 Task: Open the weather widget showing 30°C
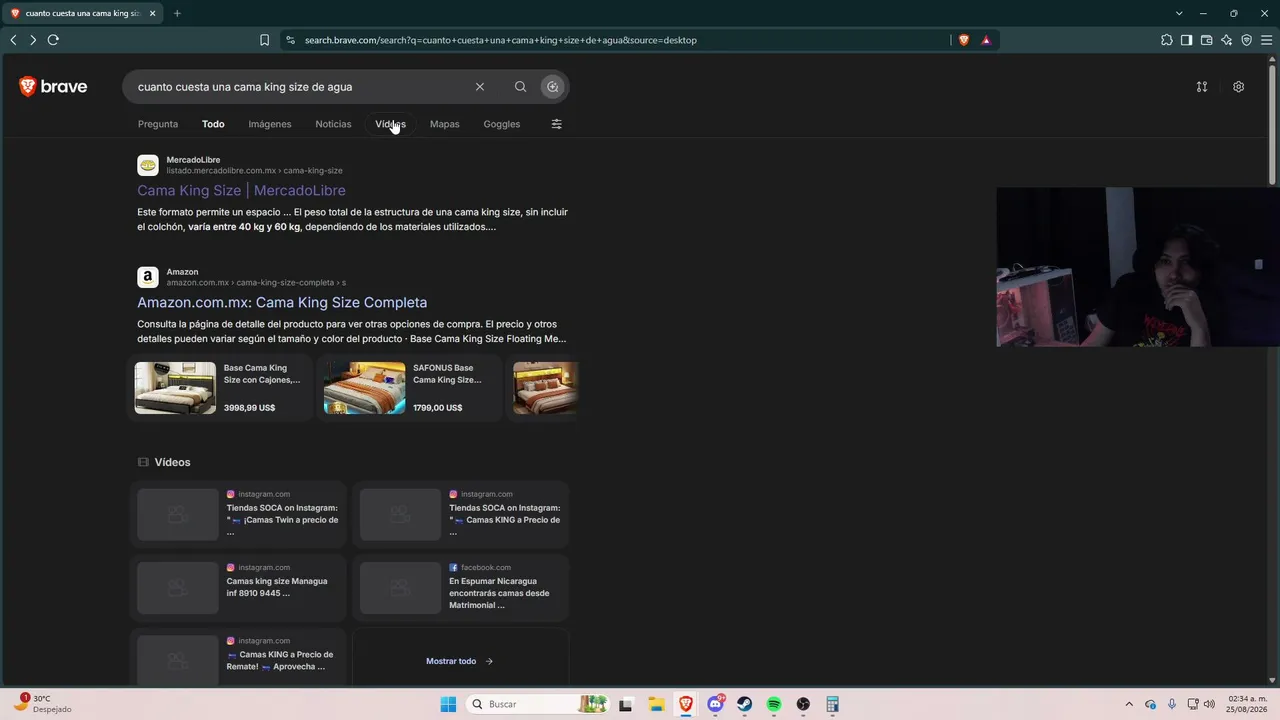(42, 704)
